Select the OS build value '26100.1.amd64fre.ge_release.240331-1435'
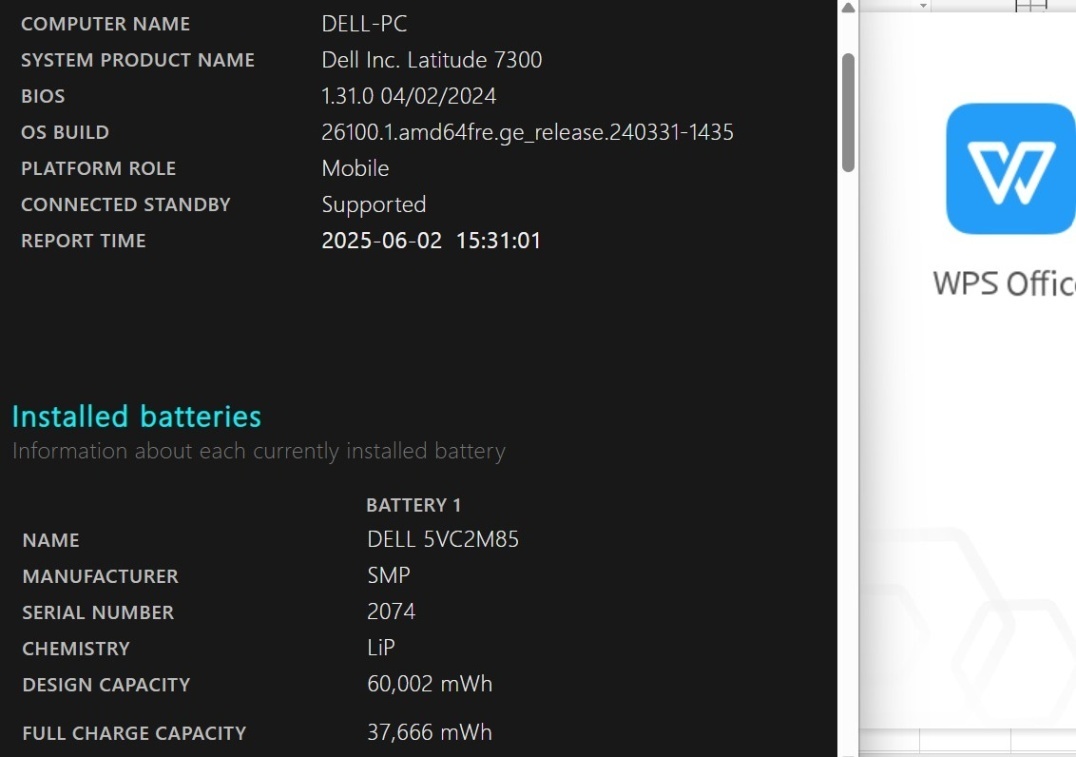The width and height of the screenshot is (1076, 757). tap(527, 132)
